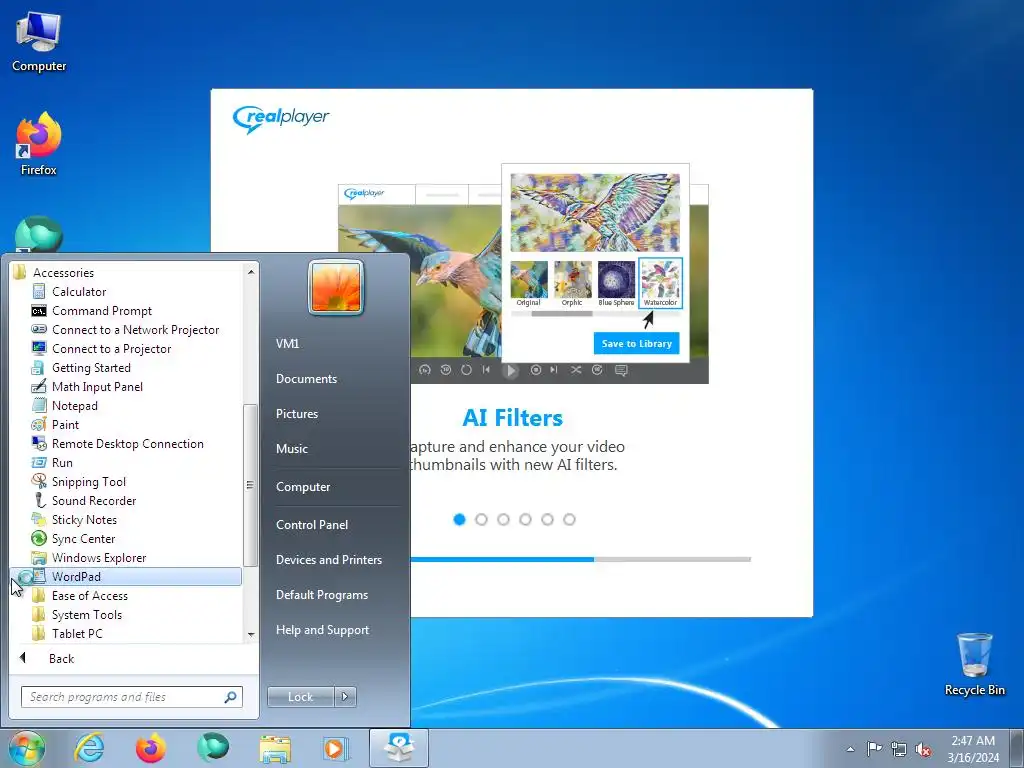The height and width of the screenshot is (768, 1024).
Task: Click Action Center flag icon in tray
Action: tap(874, 748)
